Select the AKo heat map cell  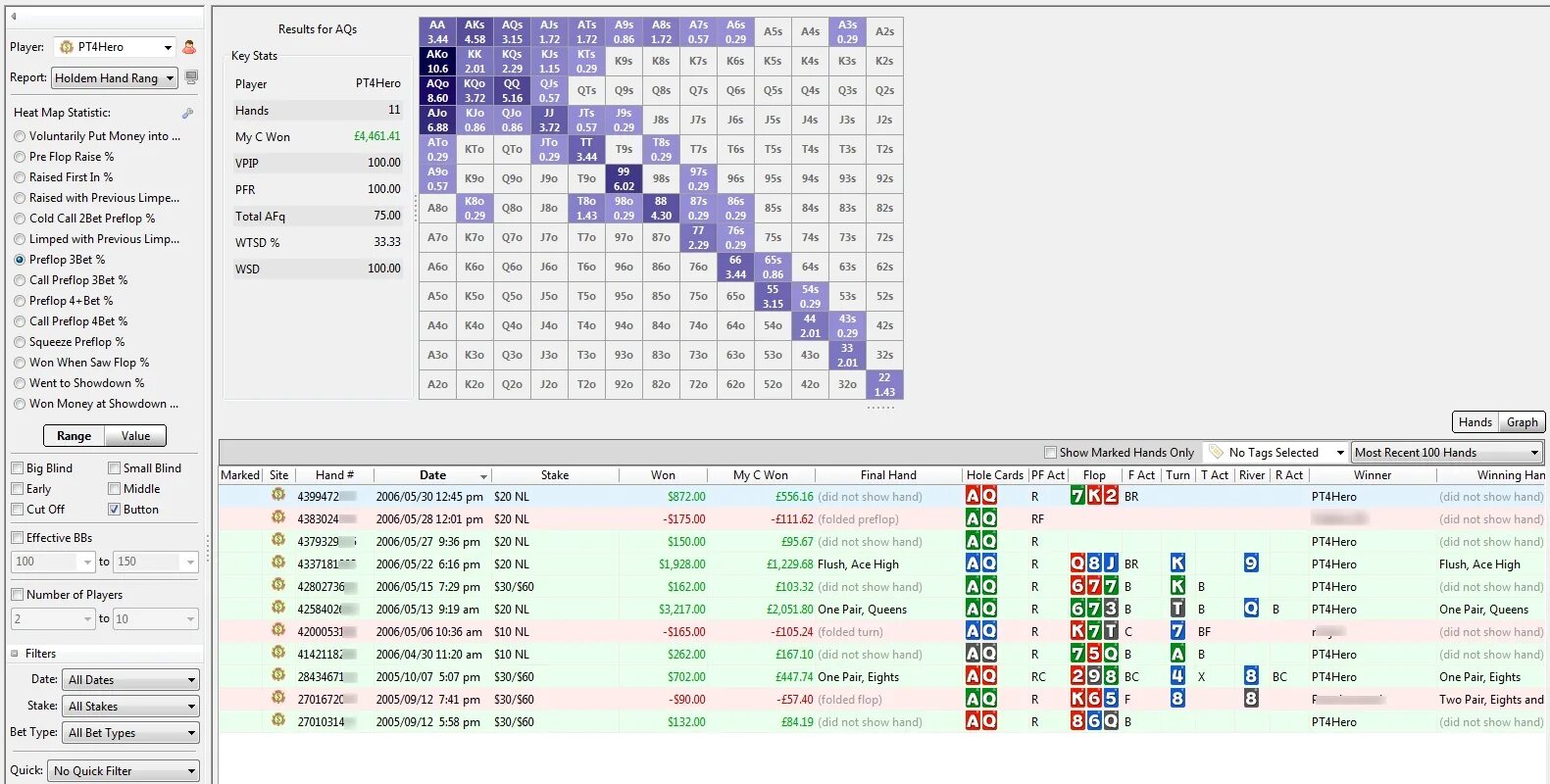tap(437, 61)
